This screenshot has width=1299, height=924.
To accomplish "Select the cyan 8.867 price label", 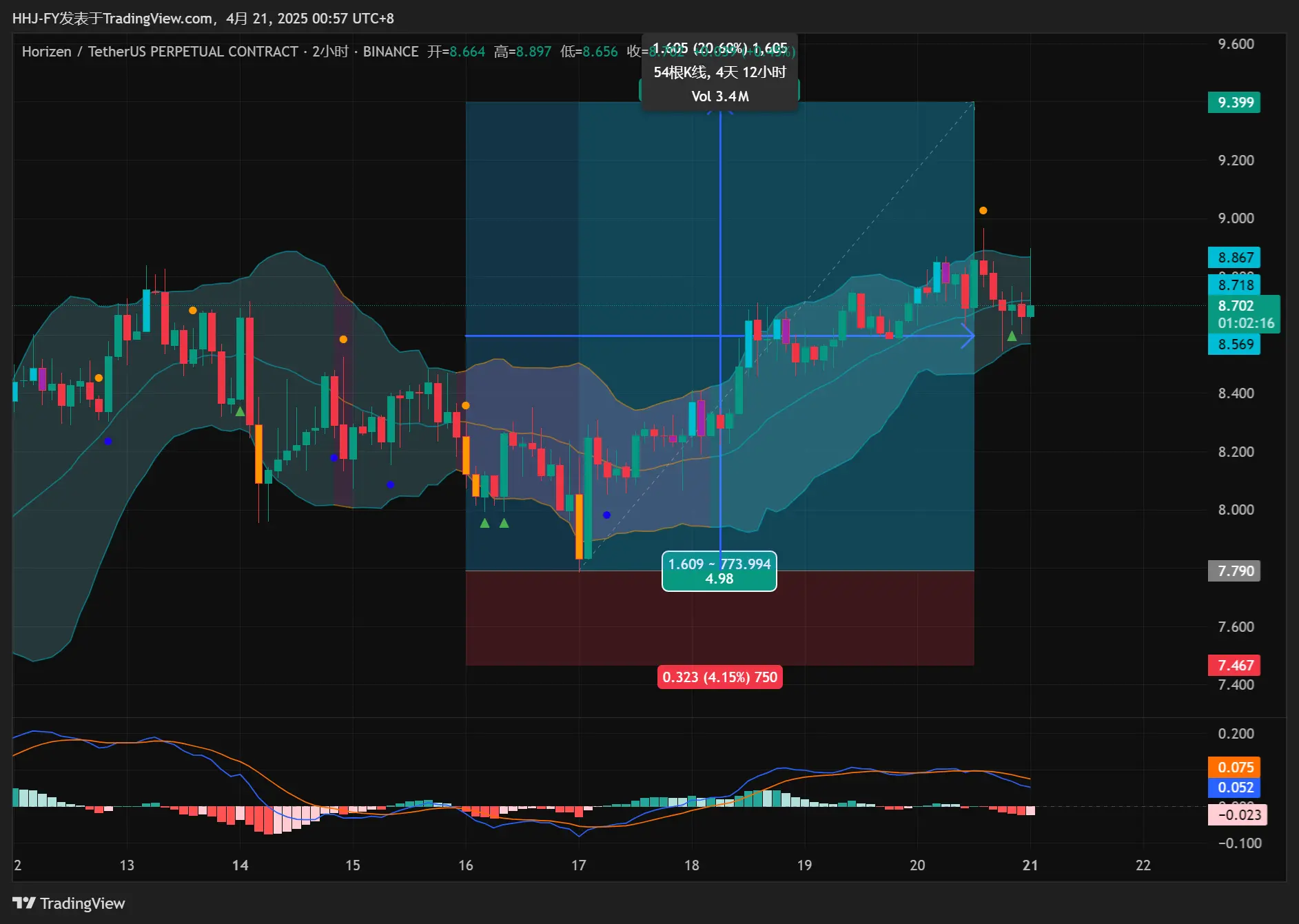I will pyautogui.click(x=1234, y=258).
